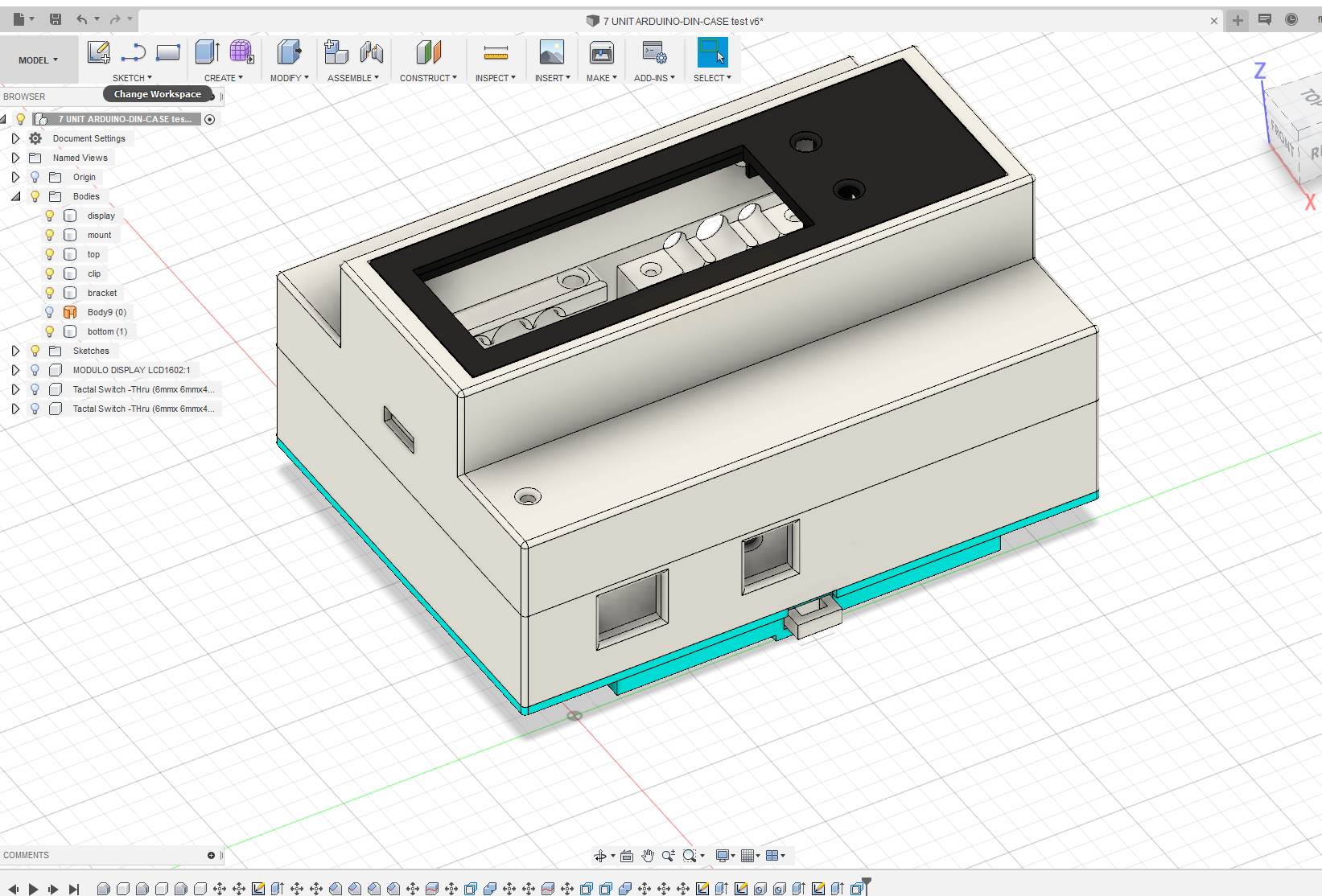The image size is (1322, 896).
Task: Open the CREATE menu
Action: (224, 78)
